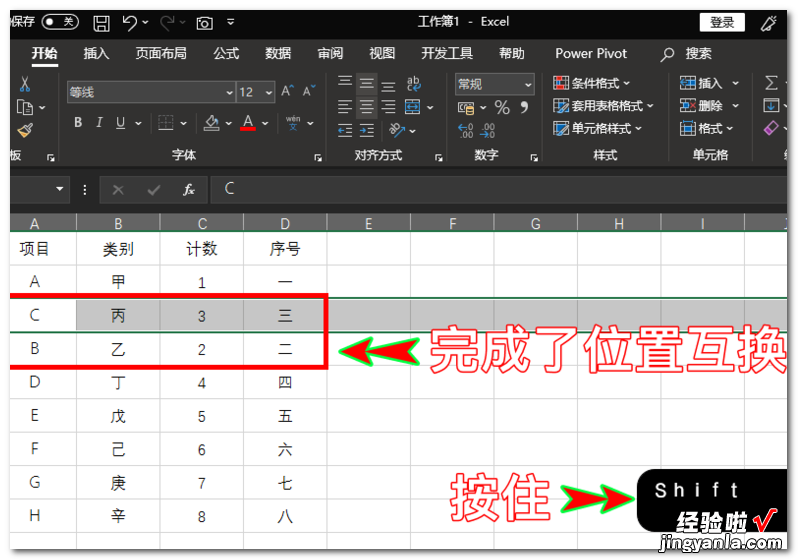
Task: Click the Undo arrow icon
Action: pos(130,23)
